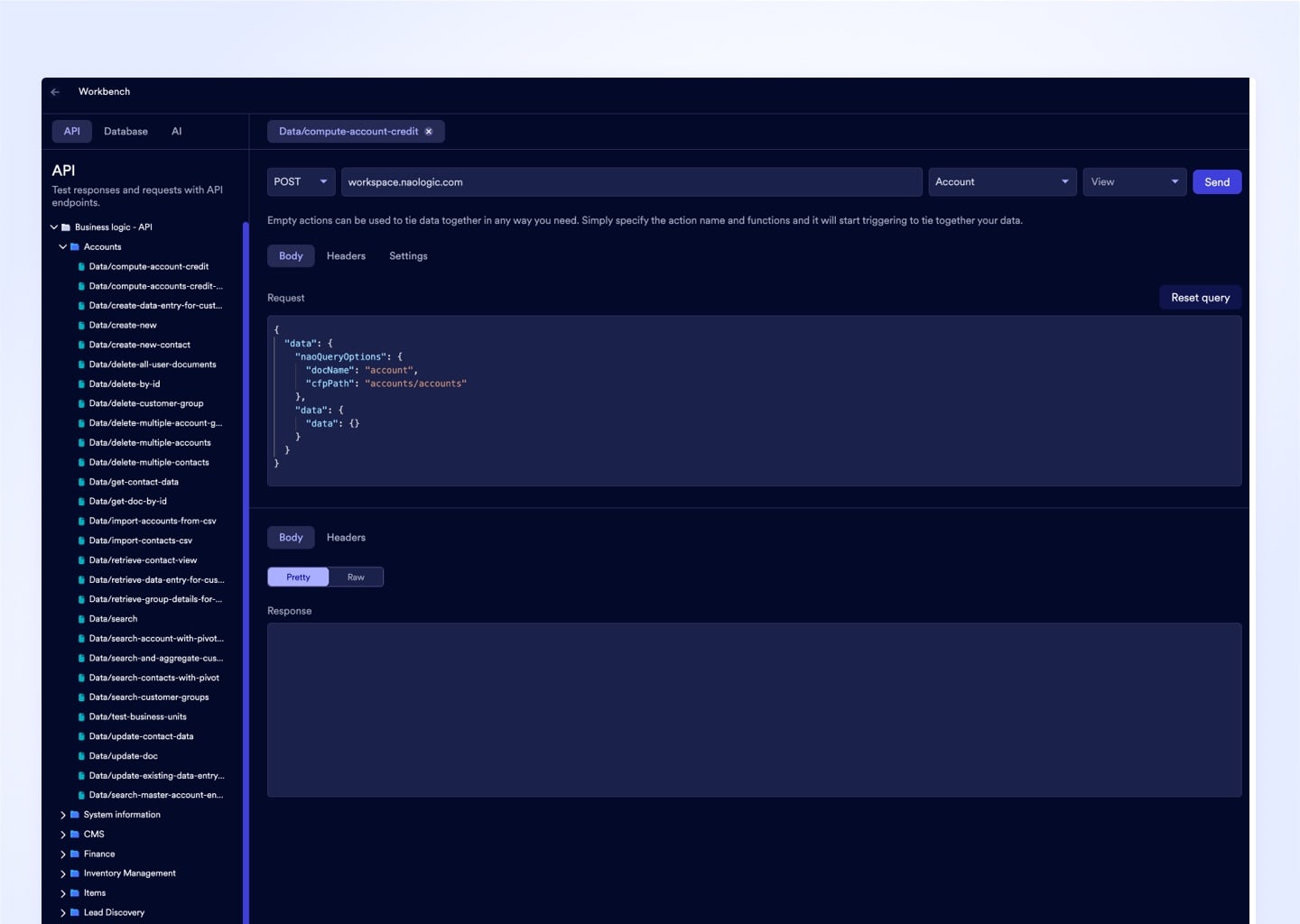Viewport: 1300px width, 924px height.
Task: Click the file icon of Data/delete-by-id
Action: tap(81, 384)
